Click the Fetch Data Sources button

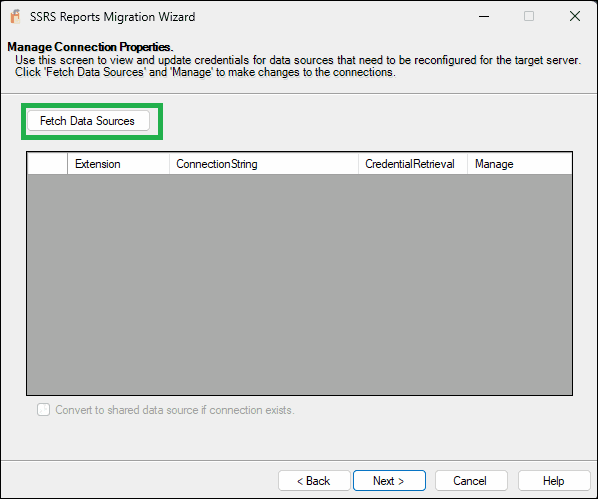click(x=88, y=121)
